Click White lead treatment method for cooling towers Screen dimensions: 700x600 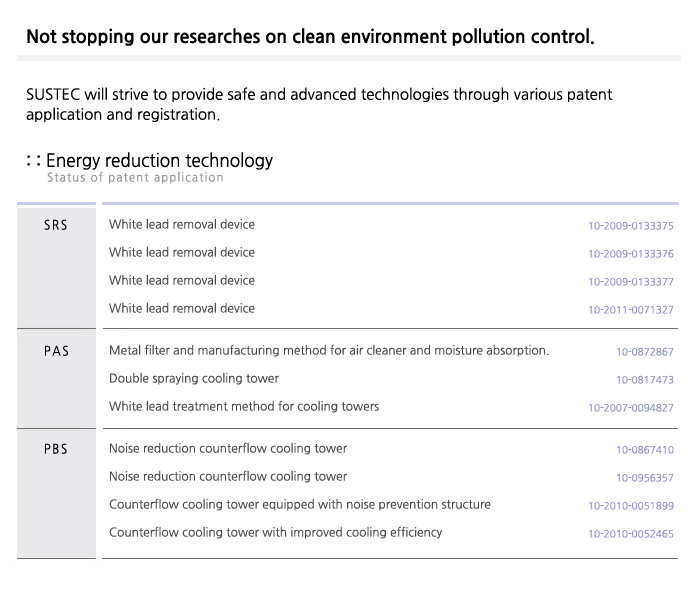(244, 406)
